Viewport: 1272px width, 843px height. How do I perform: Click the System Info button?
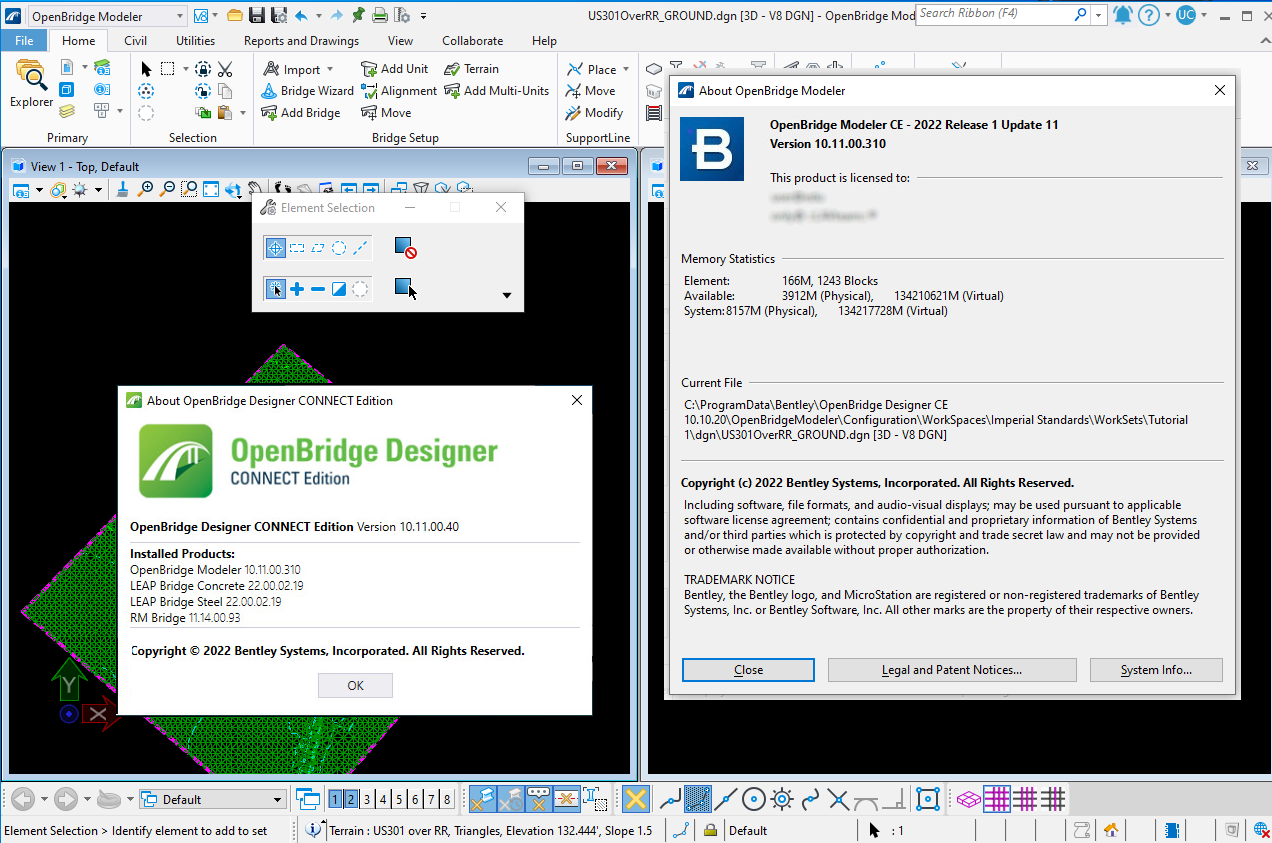(1156, 670)
